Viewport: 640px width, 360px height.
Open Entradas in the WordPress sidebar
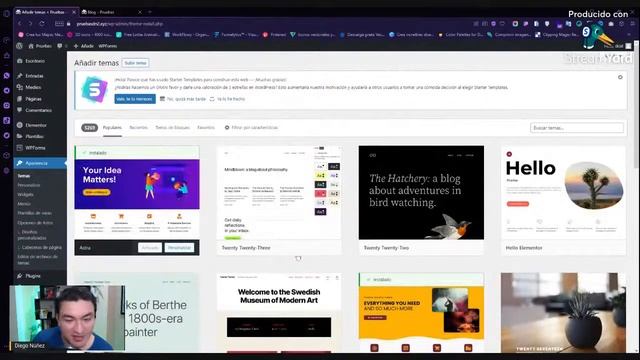pos(34,76)
